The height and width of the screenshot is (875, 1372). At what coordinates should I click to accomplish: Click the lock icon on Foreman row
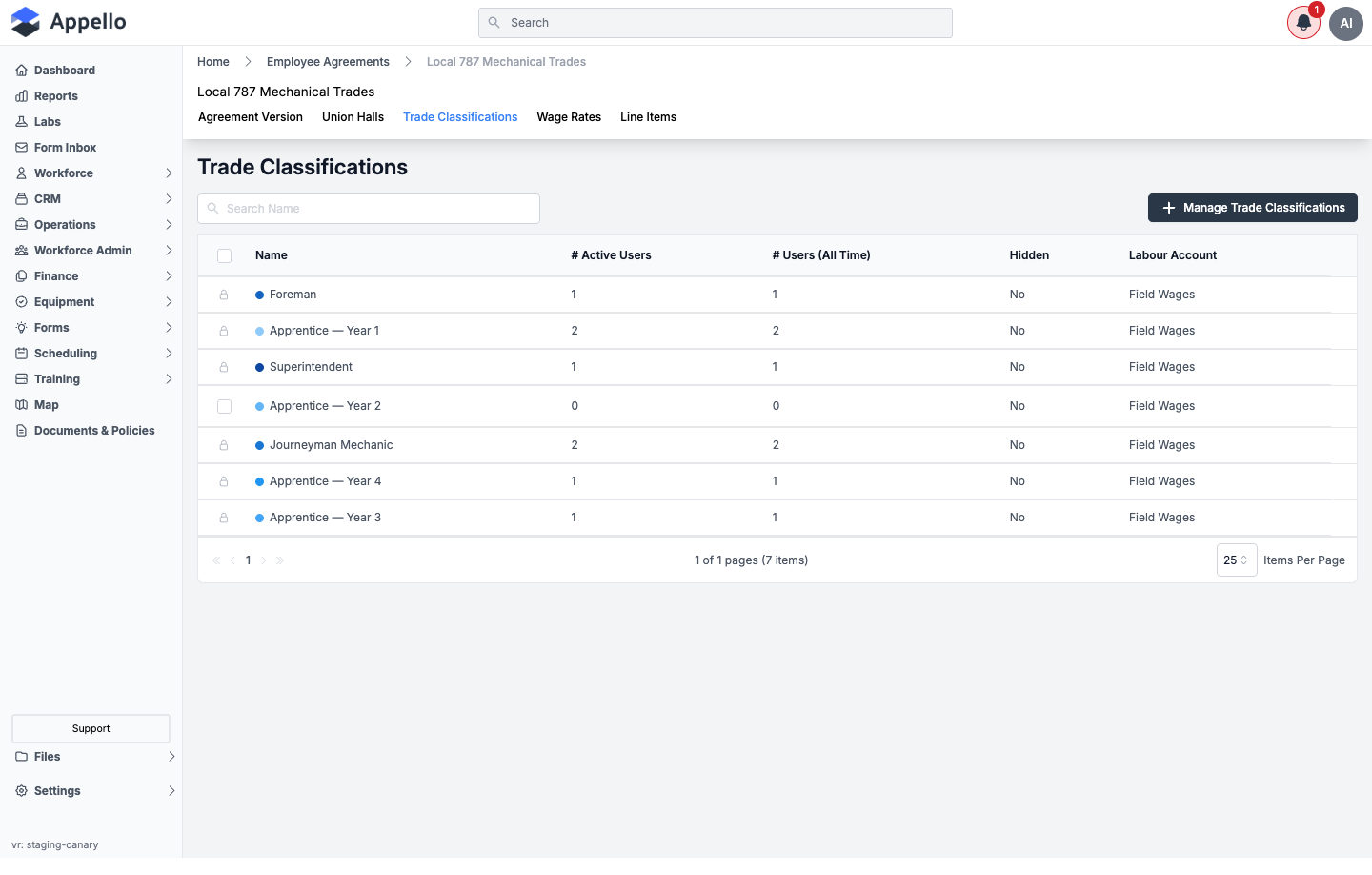[224, 295]
